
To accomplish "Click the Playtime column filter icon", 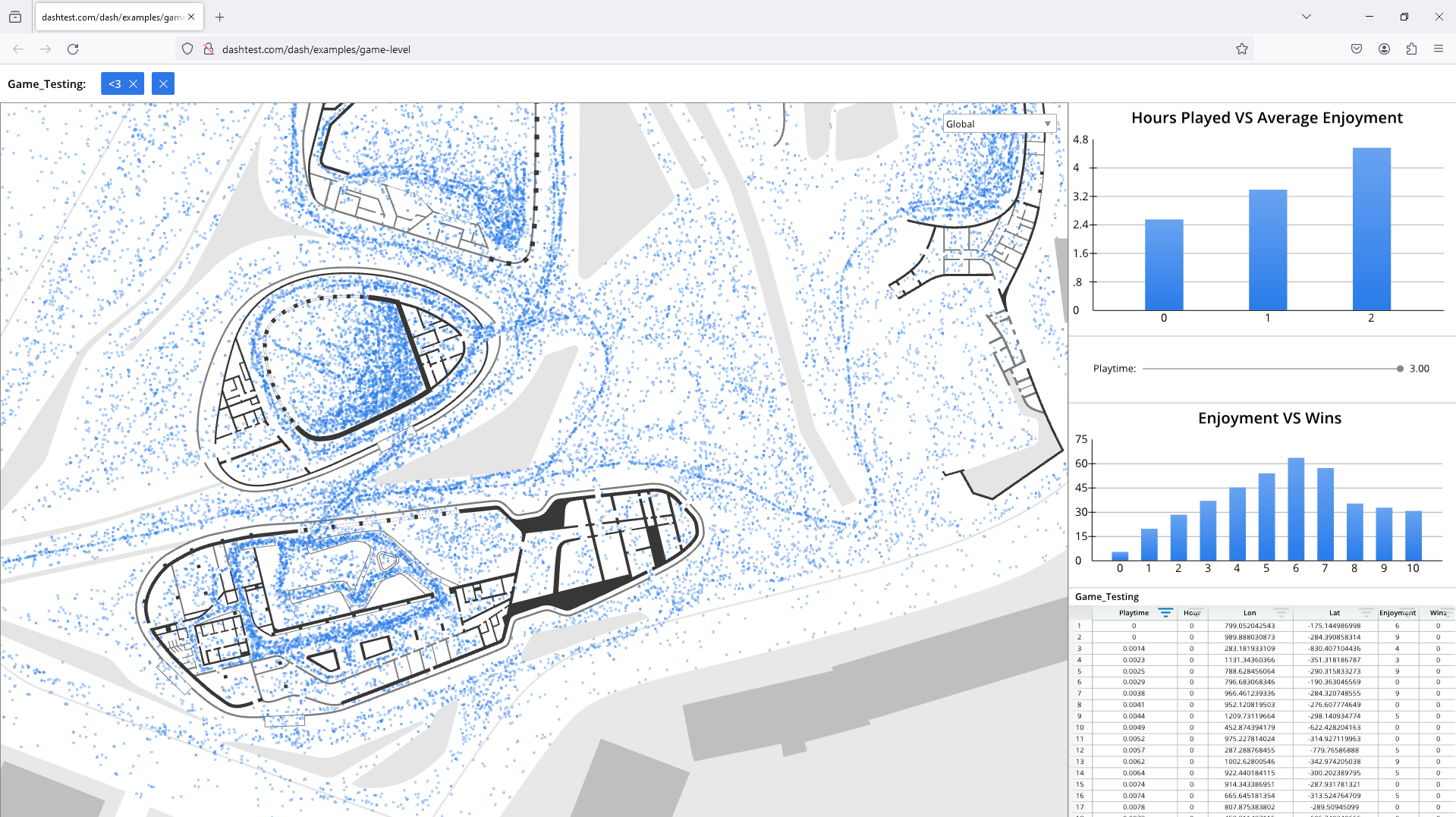I will pos(1165,612).
